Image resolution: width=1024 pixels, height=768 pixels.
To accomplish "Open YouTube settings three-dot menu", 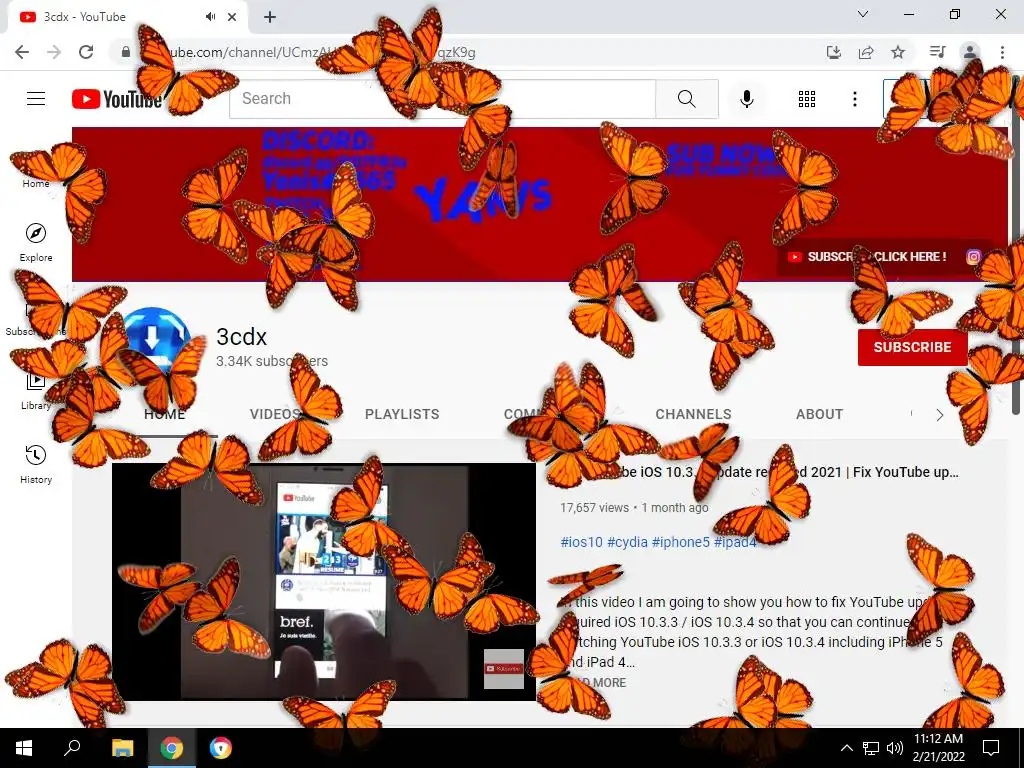I will [x=855, y=99].
